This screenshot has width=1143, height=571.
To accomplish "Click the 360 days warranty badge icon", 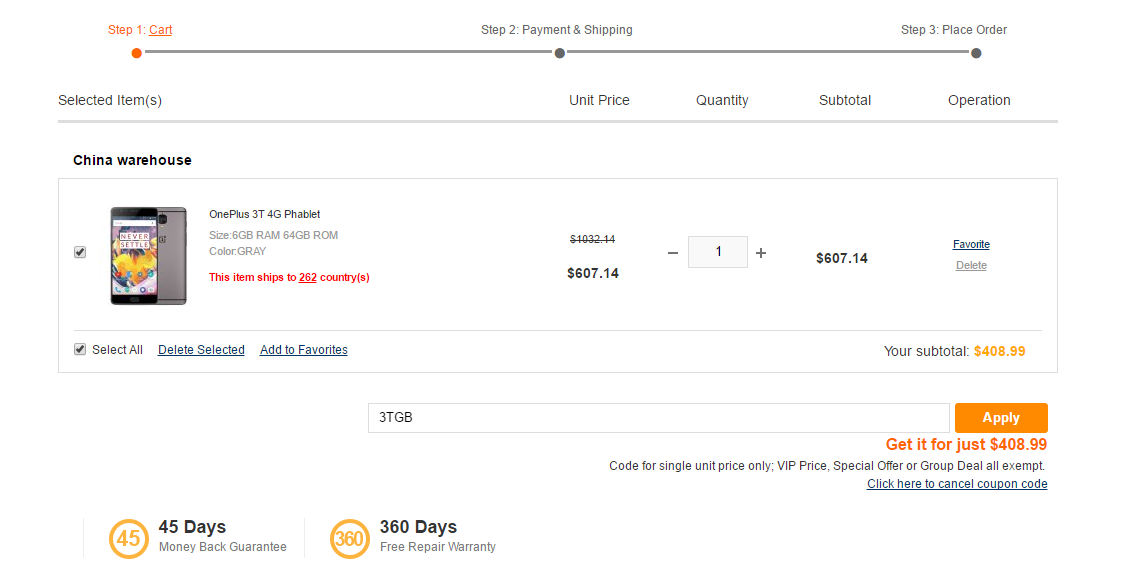I will click(351, 539).
